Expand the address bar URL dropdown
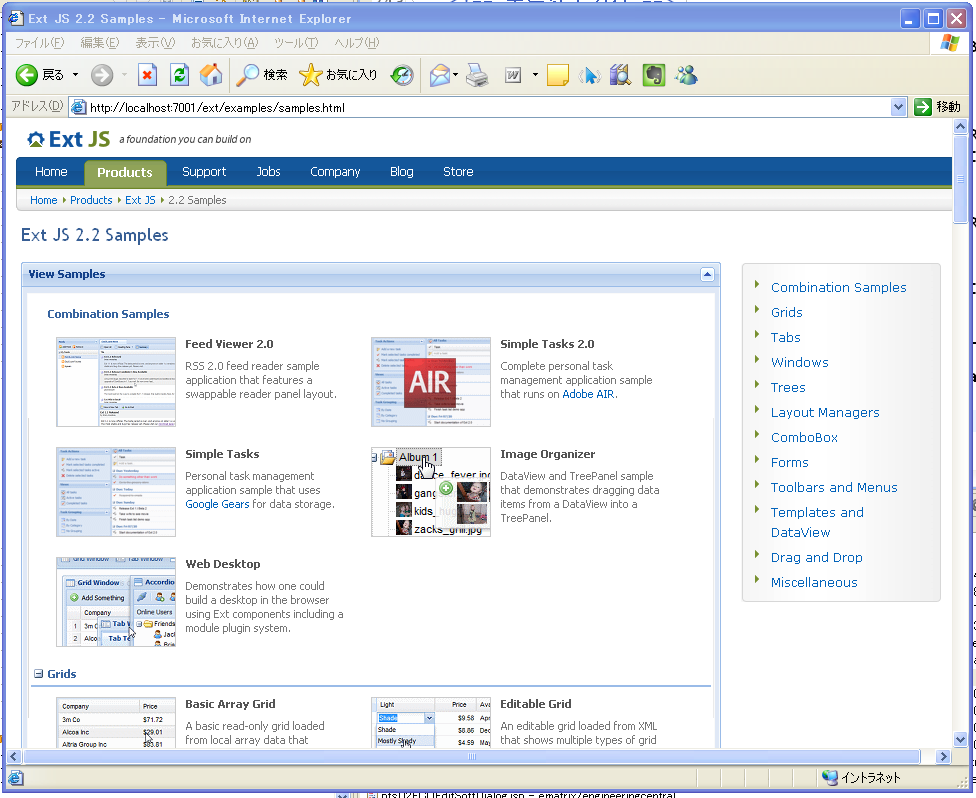 click(x=898, y=107)
